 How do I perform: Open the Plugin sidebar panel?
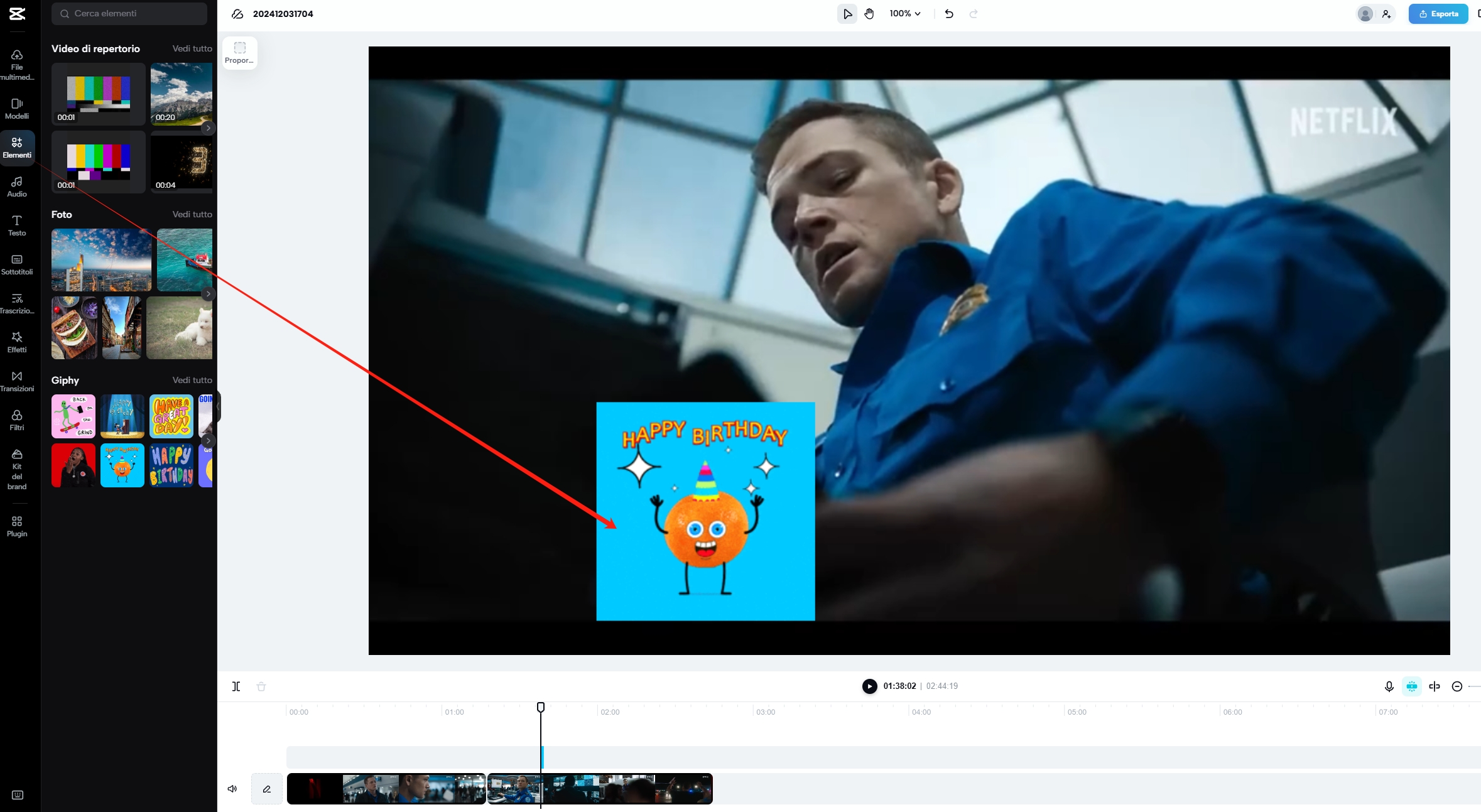click(x=17, y=526)
